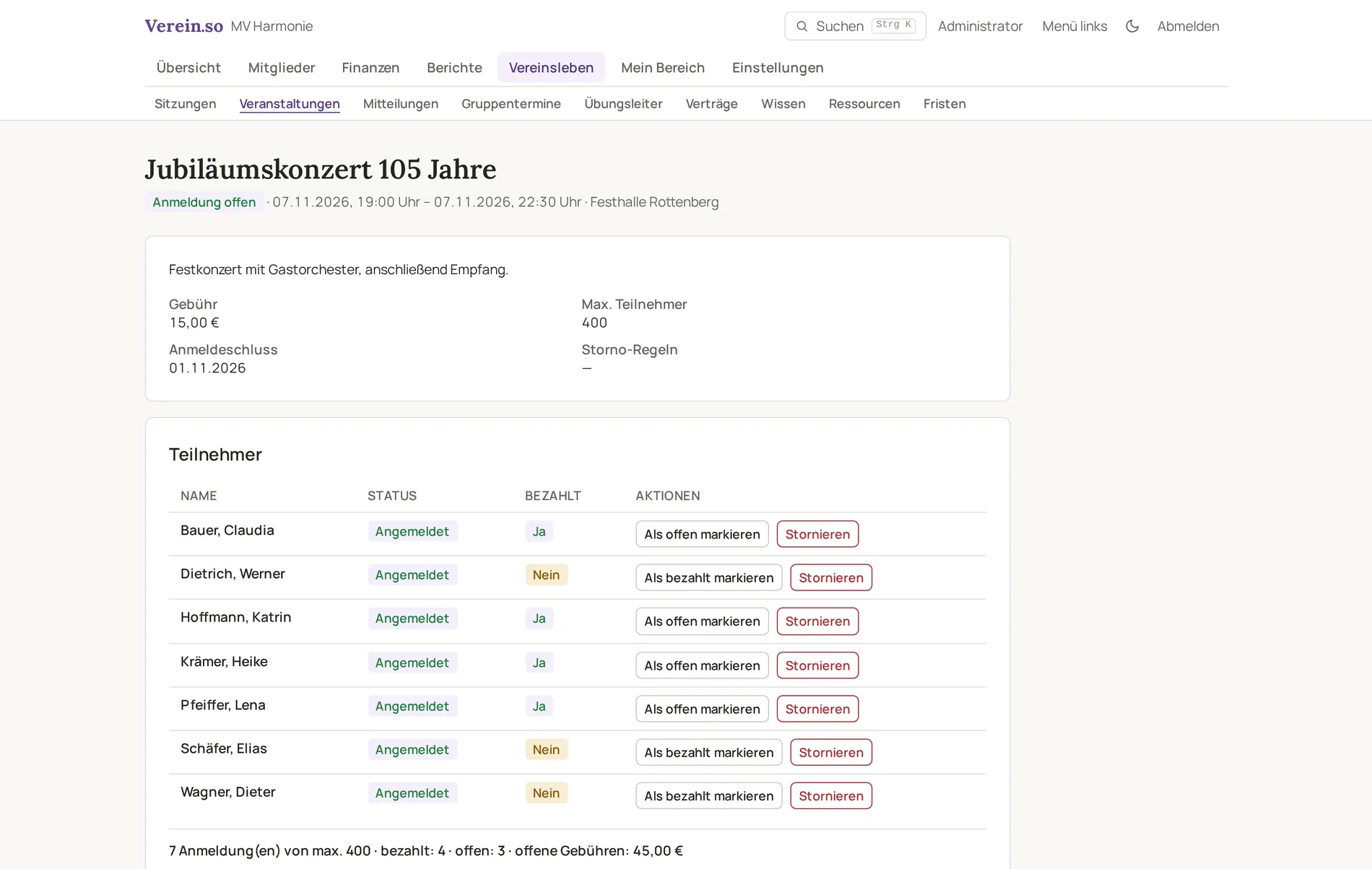This screenshot has height=869, width=1372.
Task: Stornieren Pfeiffer, Lena's registration
Action: pos(817,709)
